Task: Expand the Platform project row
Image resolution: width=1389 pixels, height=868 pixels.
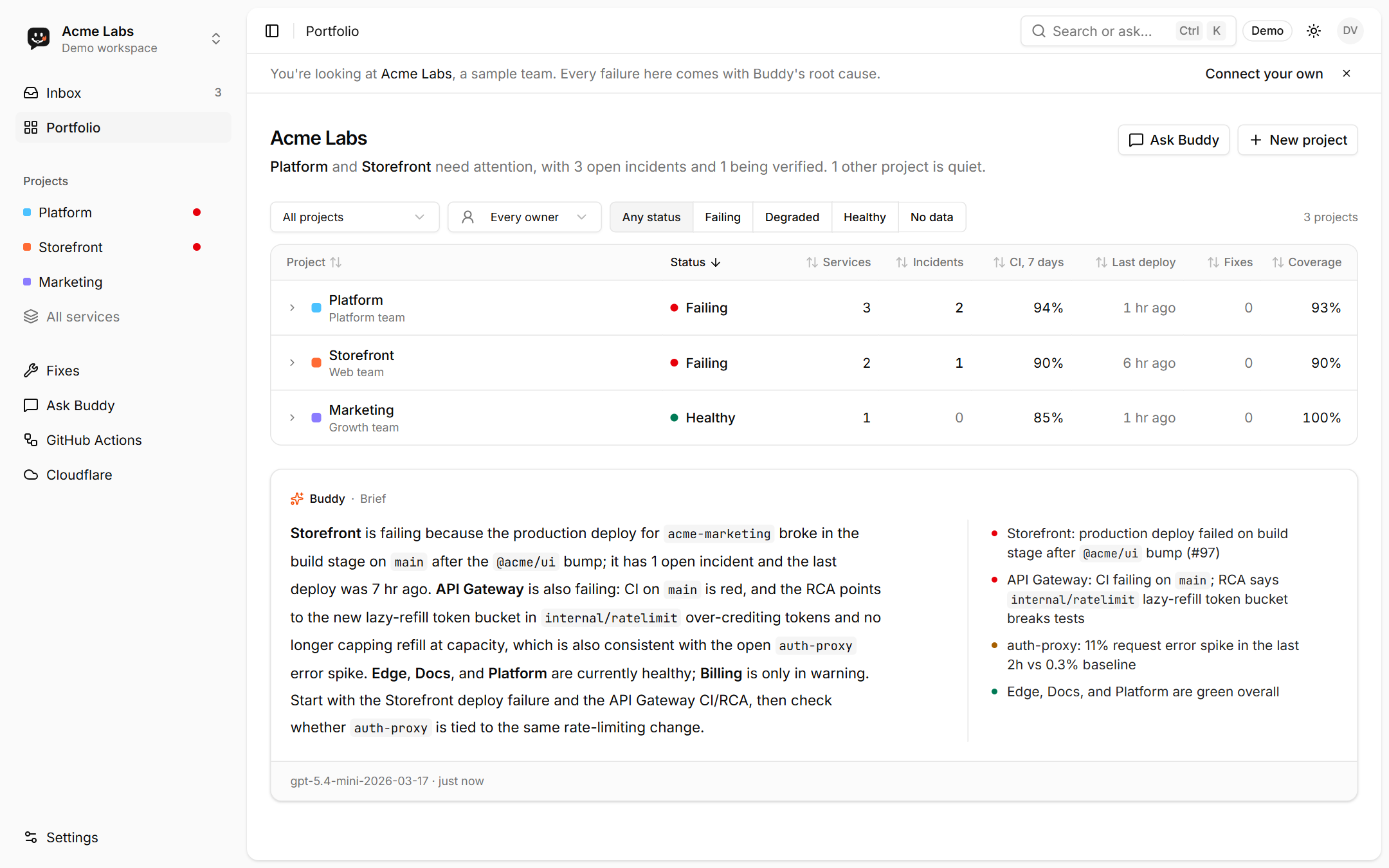Action: (292, 308)
